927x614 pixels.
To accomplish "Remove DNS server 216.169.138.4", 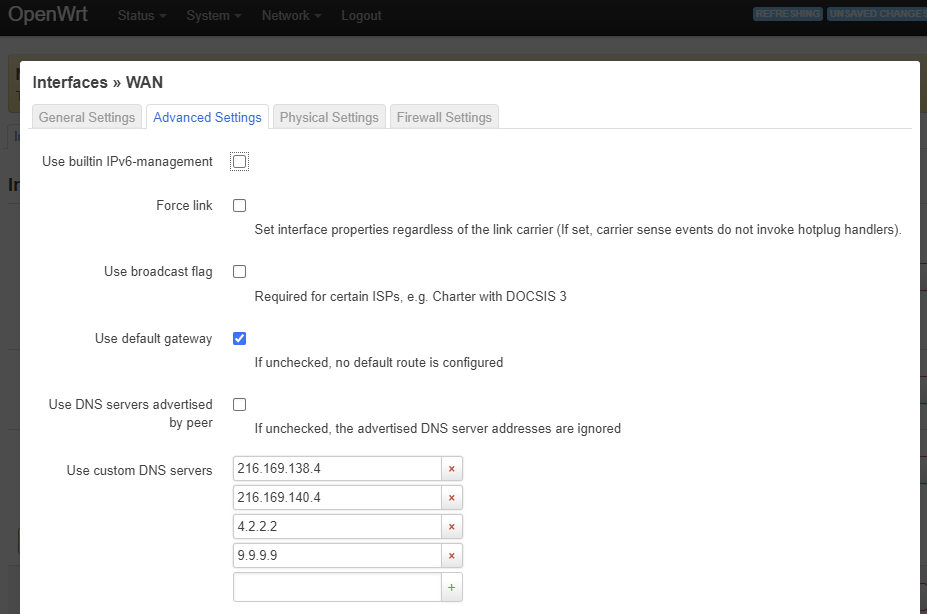I will pyautogui.click(x=451, y=468).
